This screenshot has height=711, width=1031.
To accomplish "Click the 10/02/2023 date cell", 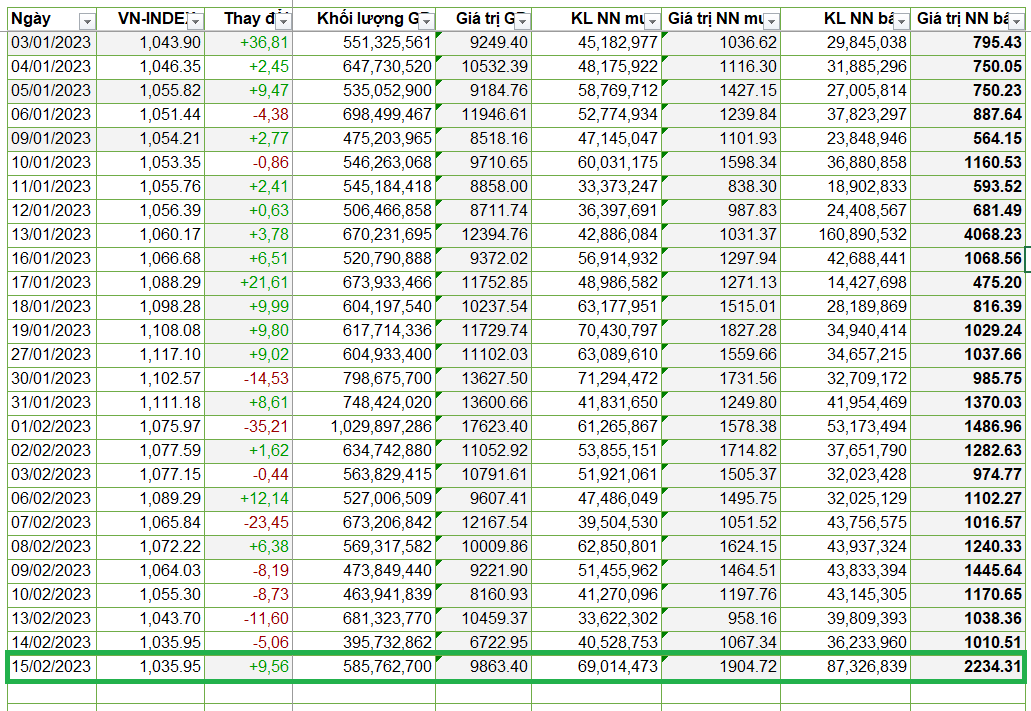I will 52,595.
